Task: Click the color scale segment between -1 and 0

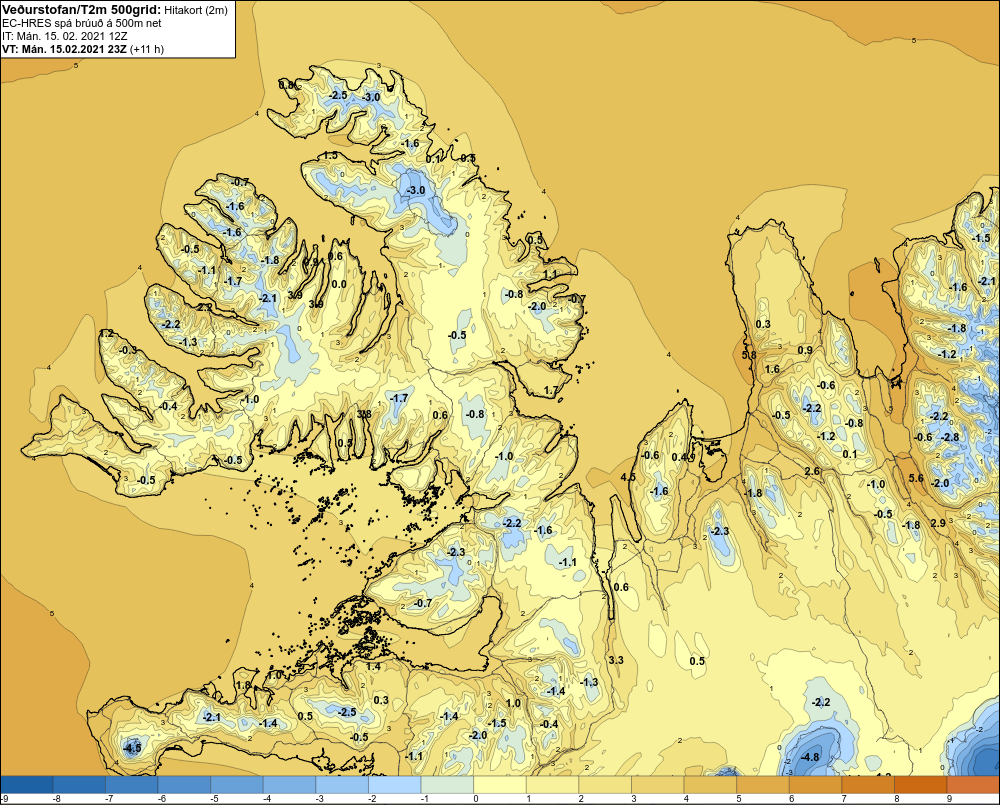Action: click(447, 784)
